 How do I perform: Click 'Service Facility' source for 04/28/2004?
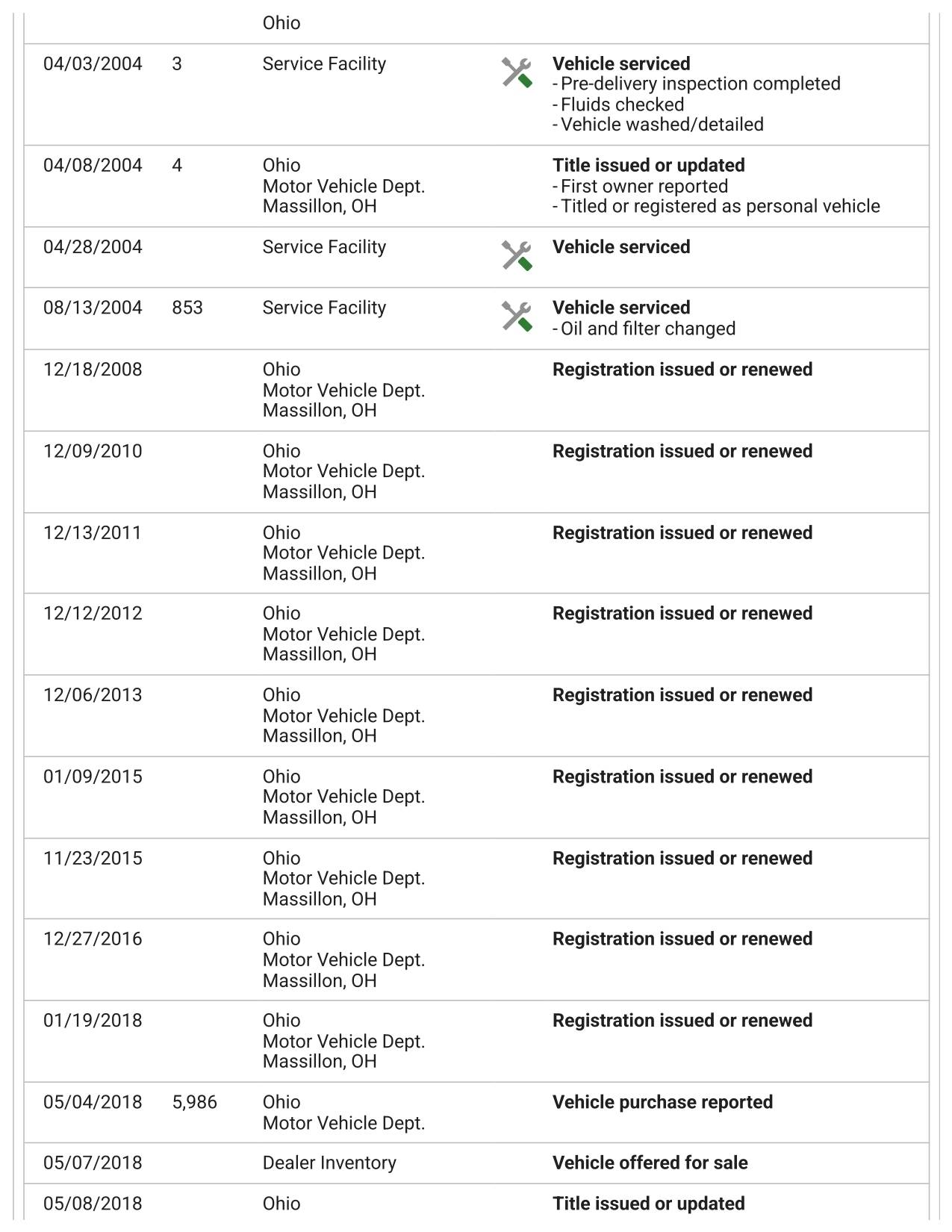click(324, 247)
